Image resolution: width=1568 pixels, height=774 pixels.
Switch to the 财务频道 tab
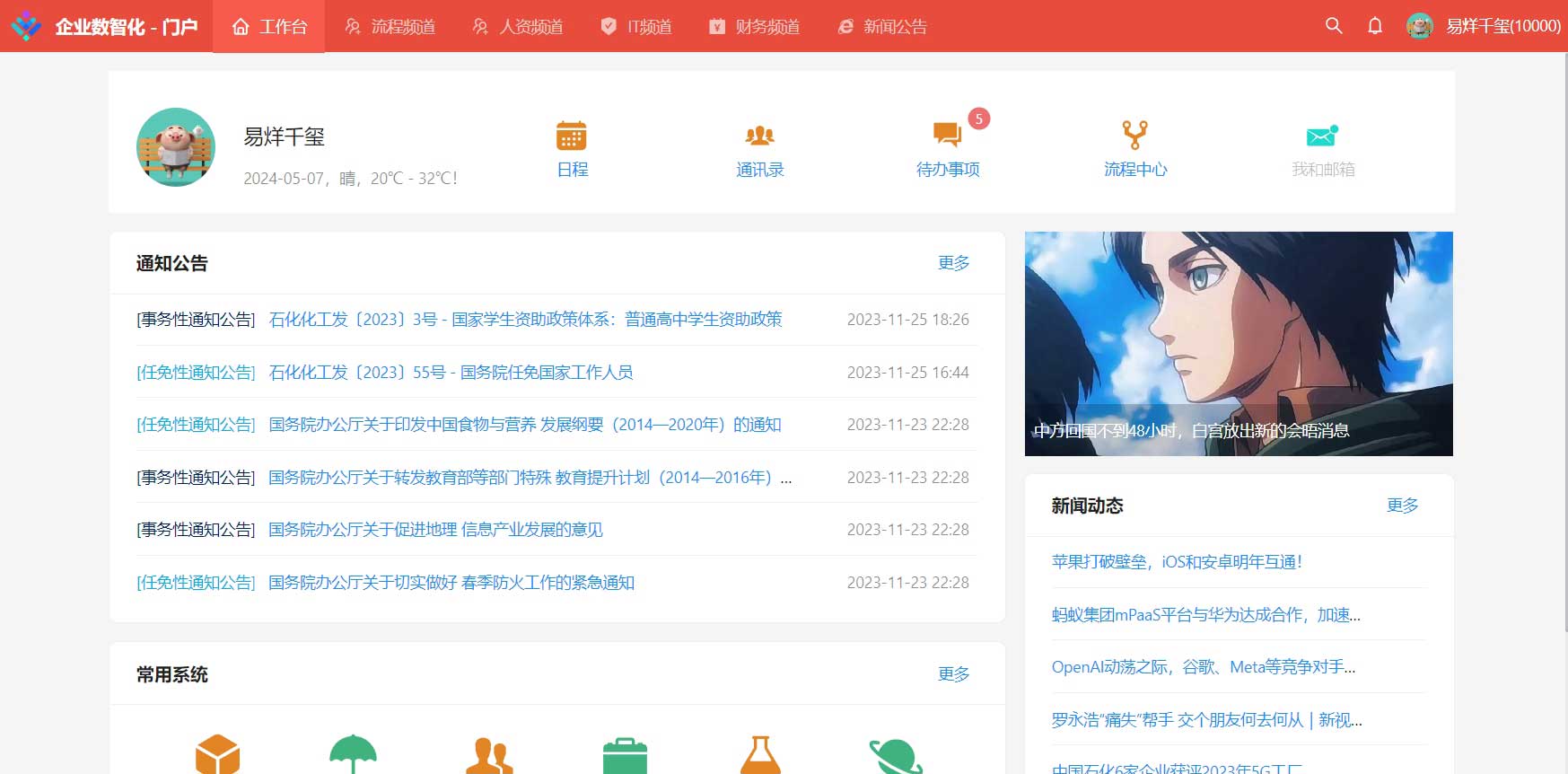pyautogui.click(x=754, y=27)
